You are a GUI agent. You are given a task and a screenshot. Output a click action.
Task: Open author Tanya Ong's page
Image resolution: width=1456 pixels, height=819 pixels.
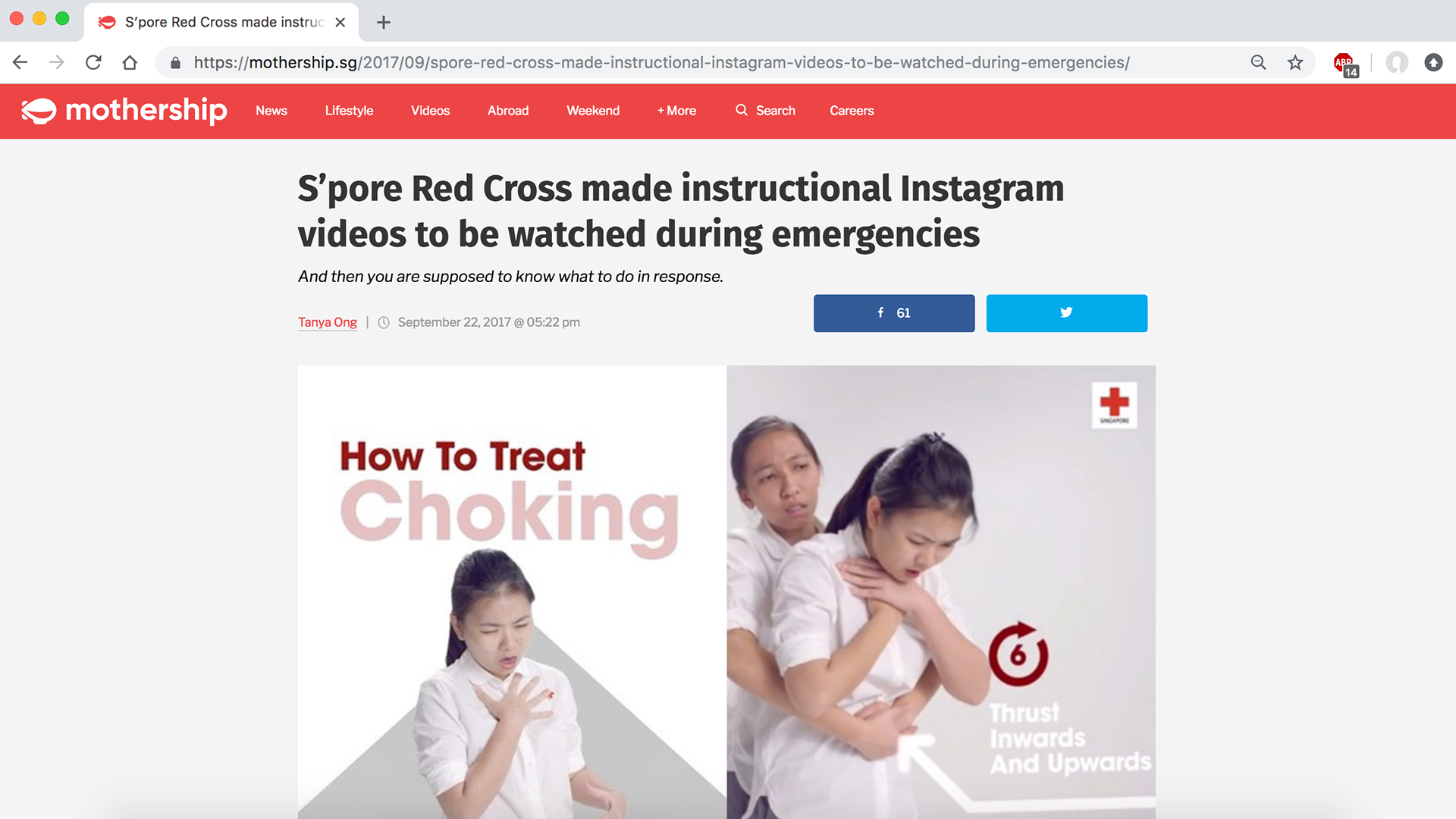327,322
